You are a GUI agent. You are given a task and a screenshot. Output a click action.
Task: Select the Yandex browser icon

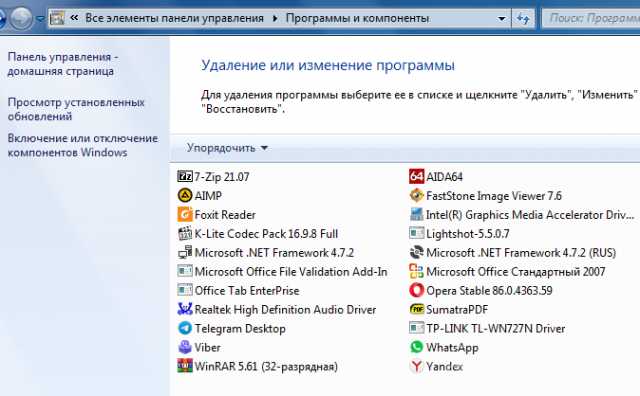point(416,366)
